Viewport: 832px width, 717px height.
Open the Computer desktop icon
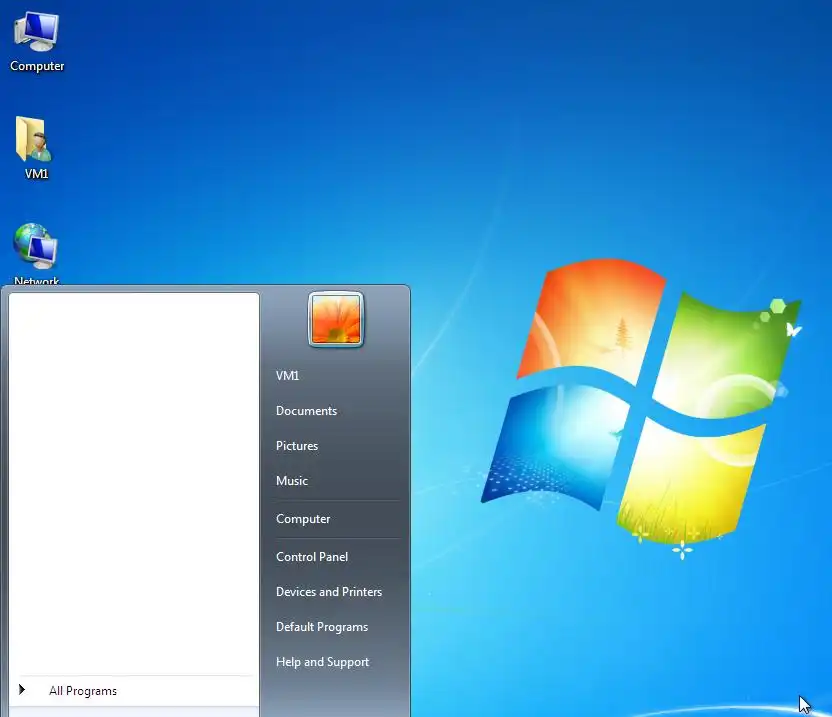click(x=37, y=42)
